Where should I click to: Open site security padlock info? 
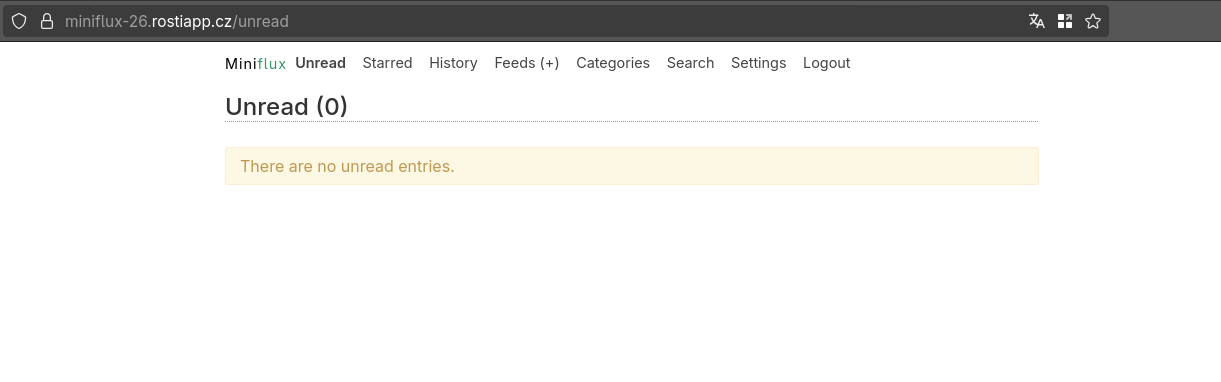(46, 21)
